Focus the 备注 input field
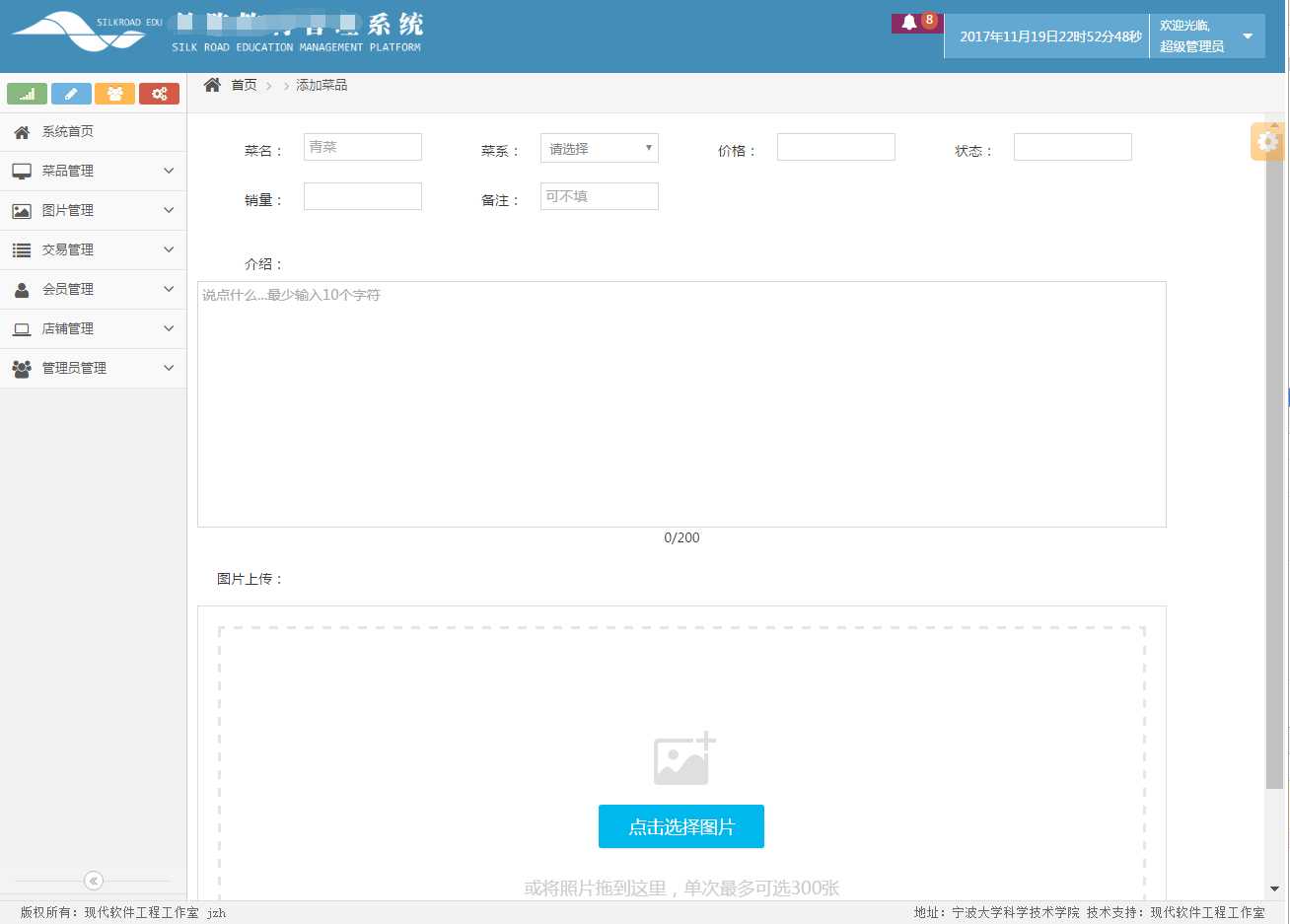 pos(600,196)
